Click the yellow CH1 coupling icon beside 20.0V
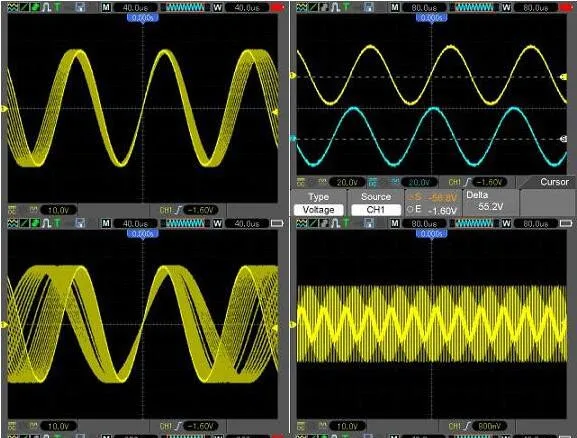This screenshot has width=577, height=438. tap(301, 182)
